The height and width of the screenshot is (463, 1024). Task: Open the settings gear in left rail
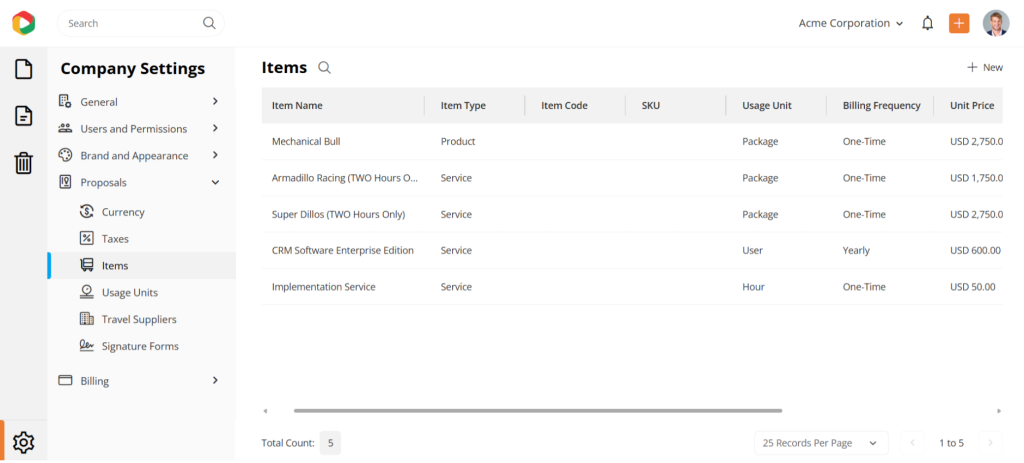[23, 442]
